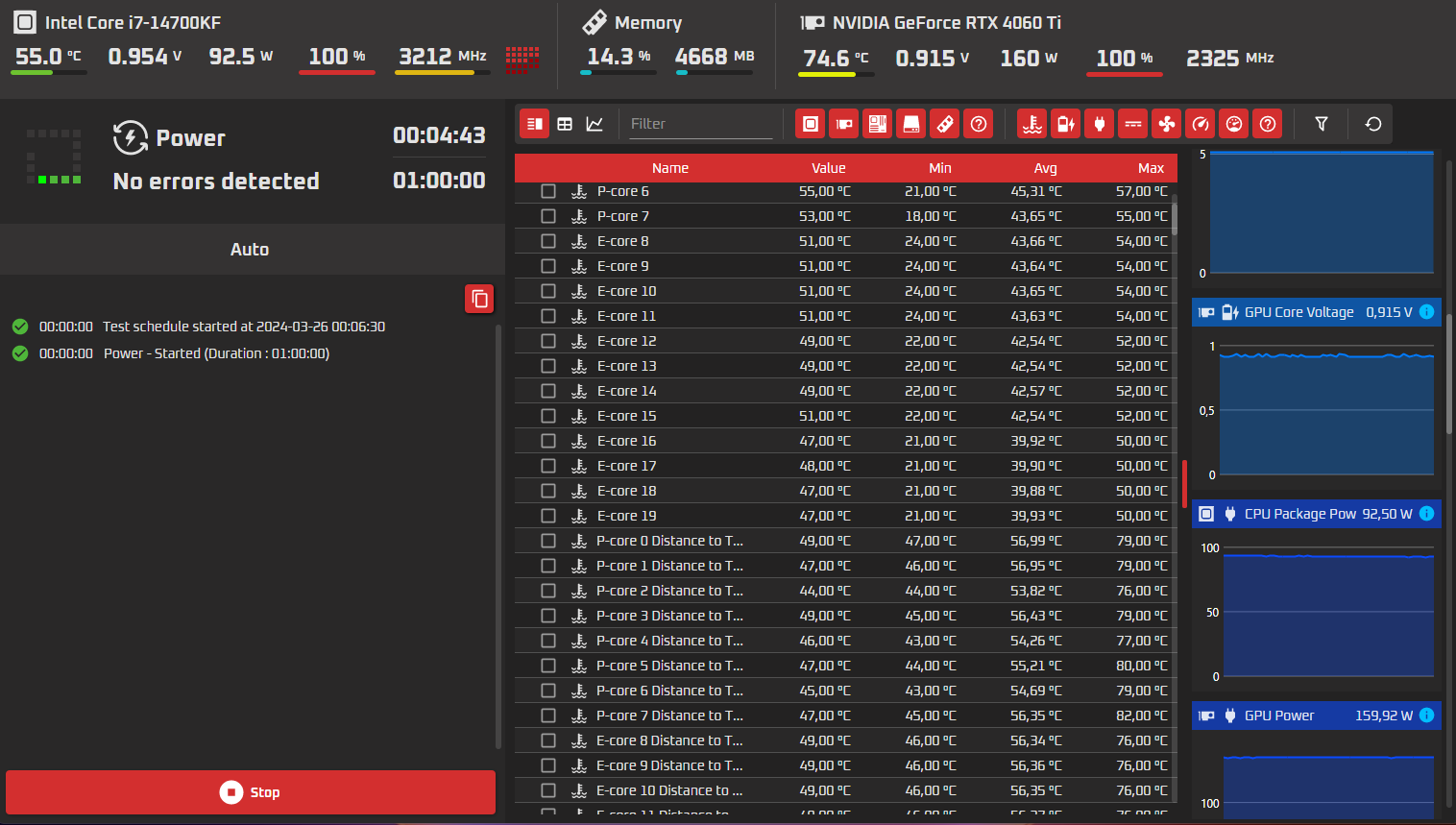Switch to the combined table and graph view
Image resolution: width=1456 pixels, height=825 pixels.
pos(535,124)
